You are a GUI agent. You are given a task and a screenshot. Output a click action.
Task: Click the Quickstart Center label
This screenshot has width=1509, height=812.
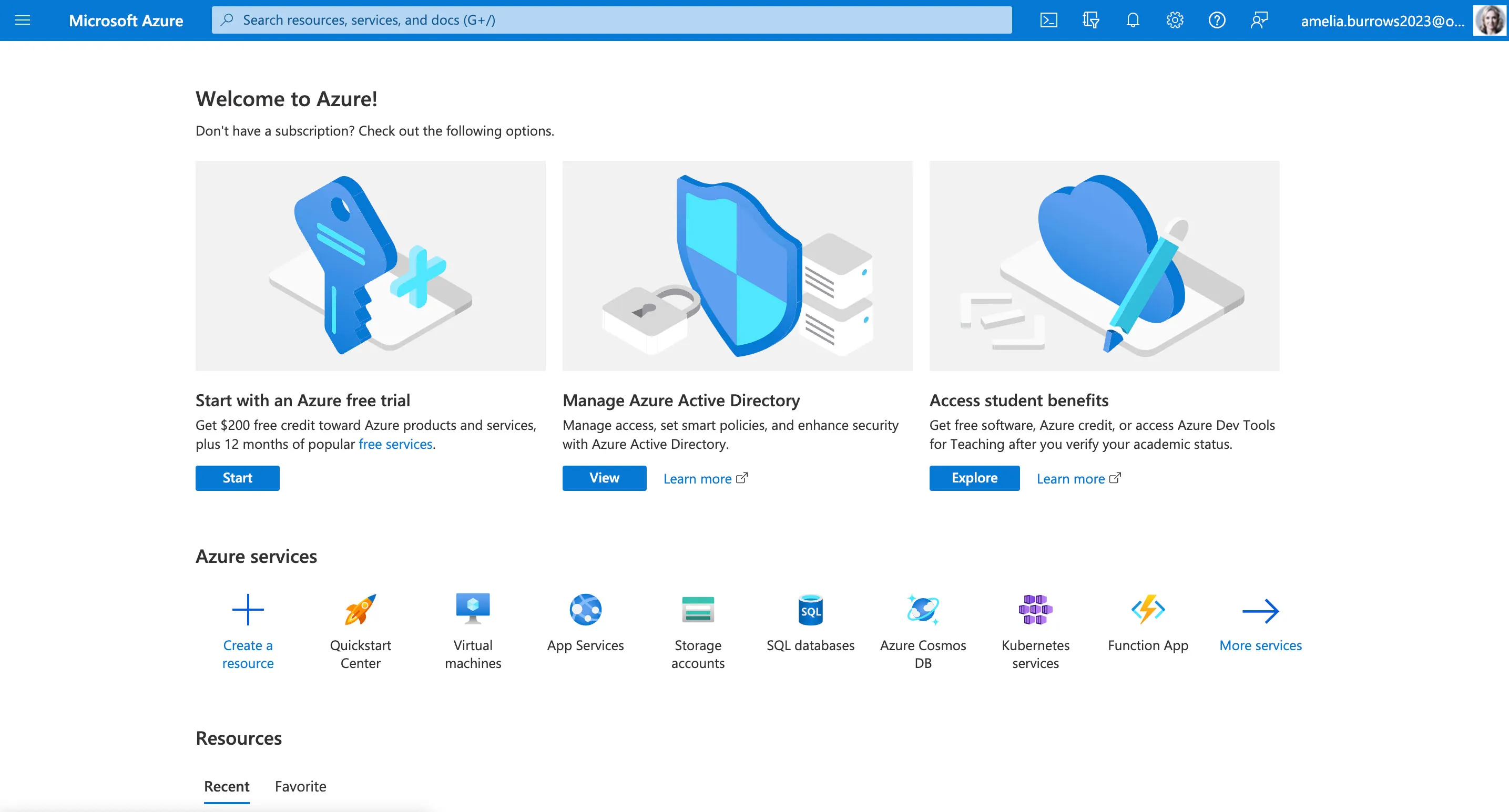[360, 654]
